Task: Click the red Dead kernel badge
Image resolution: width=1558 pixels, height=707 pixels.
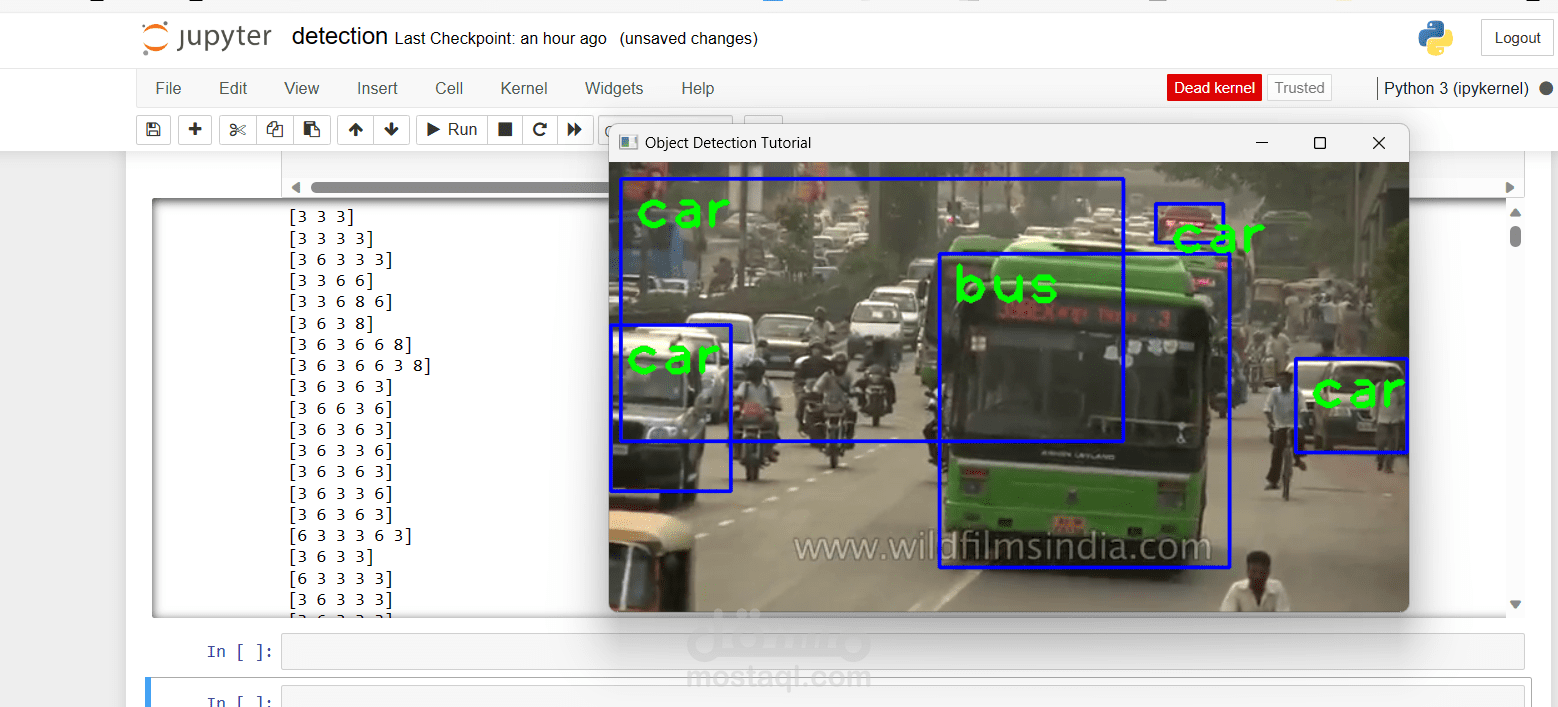Action: (x=1214, y=88)
